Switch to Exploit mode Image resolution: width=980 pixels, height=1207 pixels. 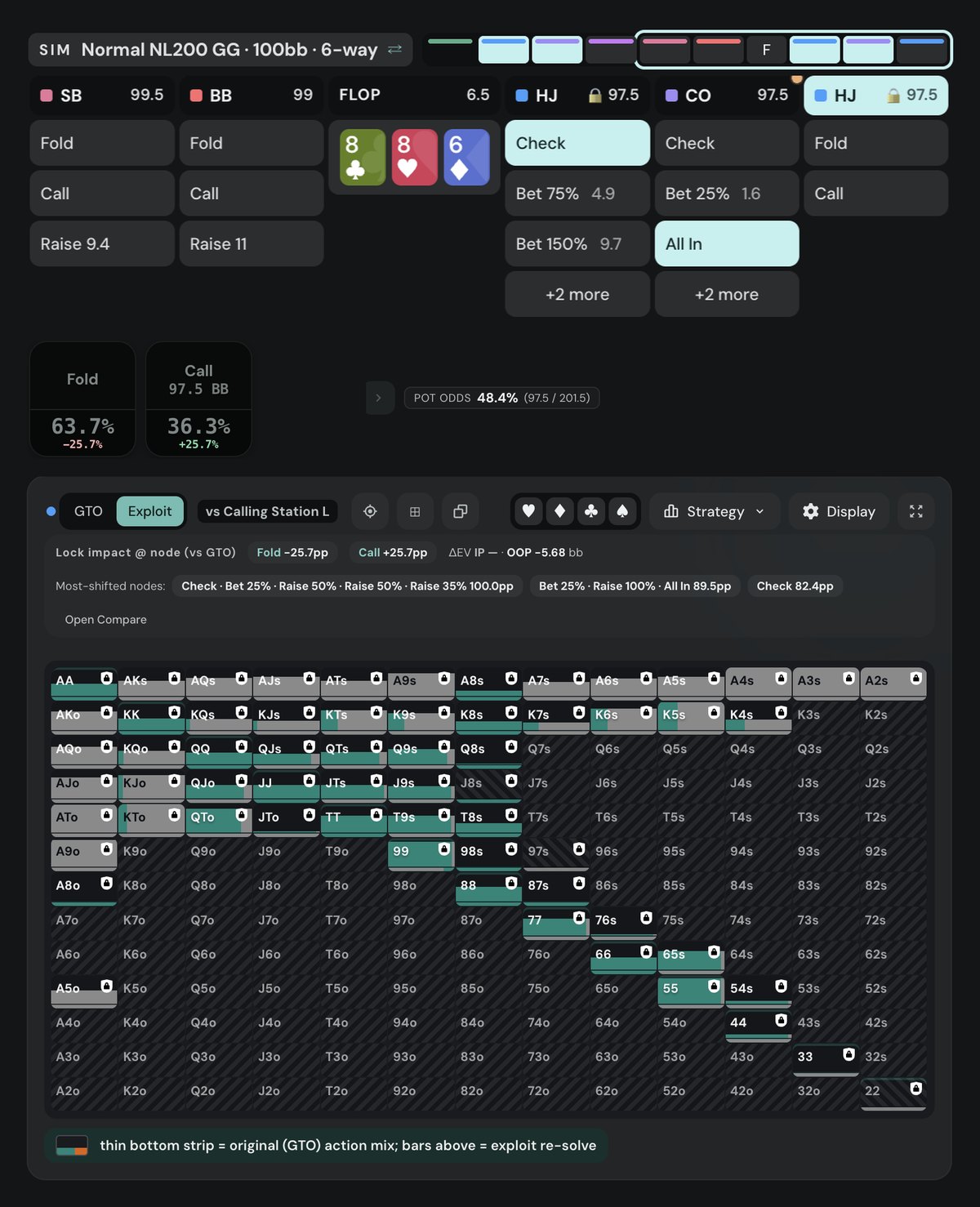[149, 511]
